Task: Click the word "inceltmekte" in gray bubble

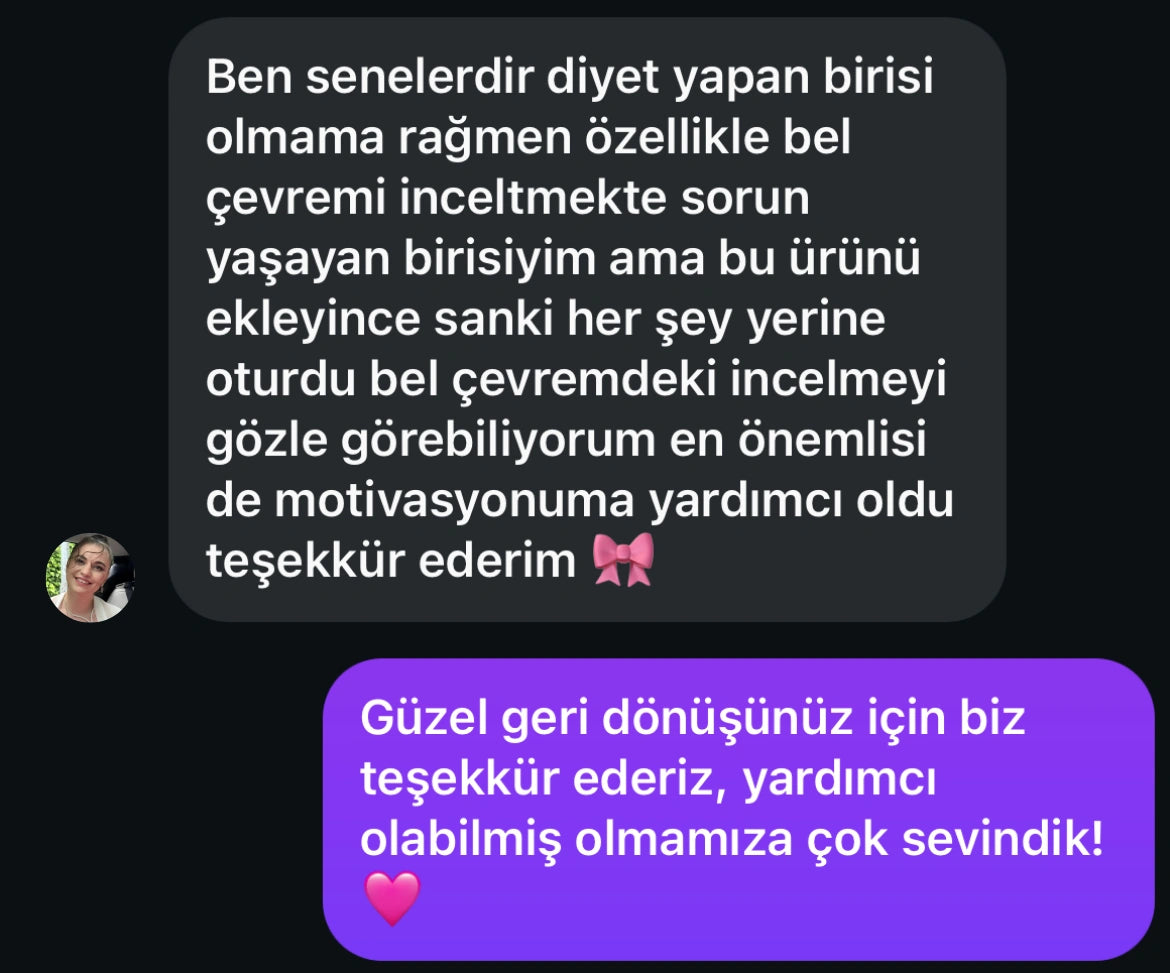Action: [533, 198]
